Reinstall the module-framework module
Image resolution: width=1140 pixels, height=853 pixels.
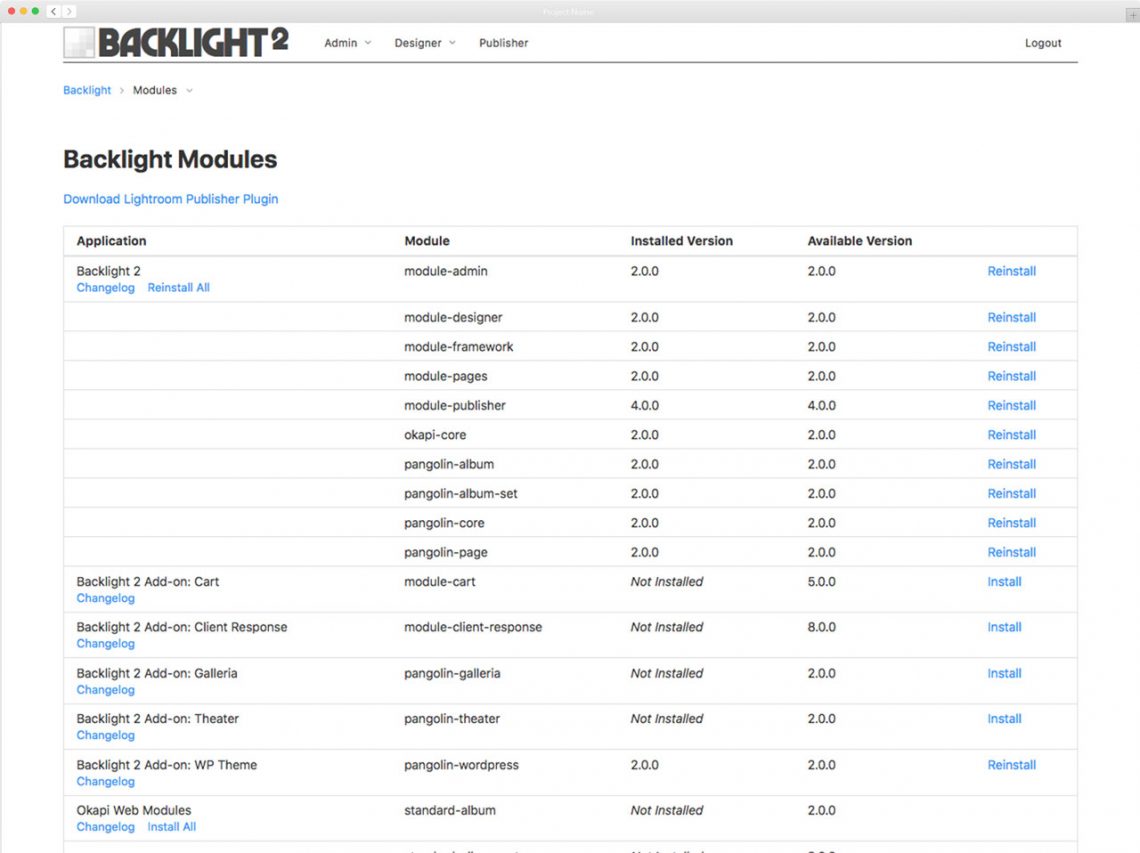(x=1011, y=347)
